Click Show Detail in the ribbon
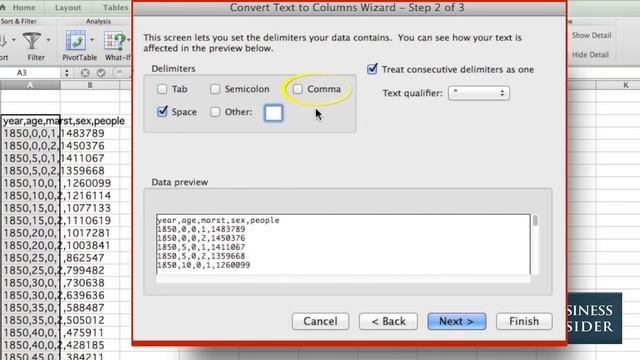The height and width of the screenshot is (360, 640). pos(591,36)
